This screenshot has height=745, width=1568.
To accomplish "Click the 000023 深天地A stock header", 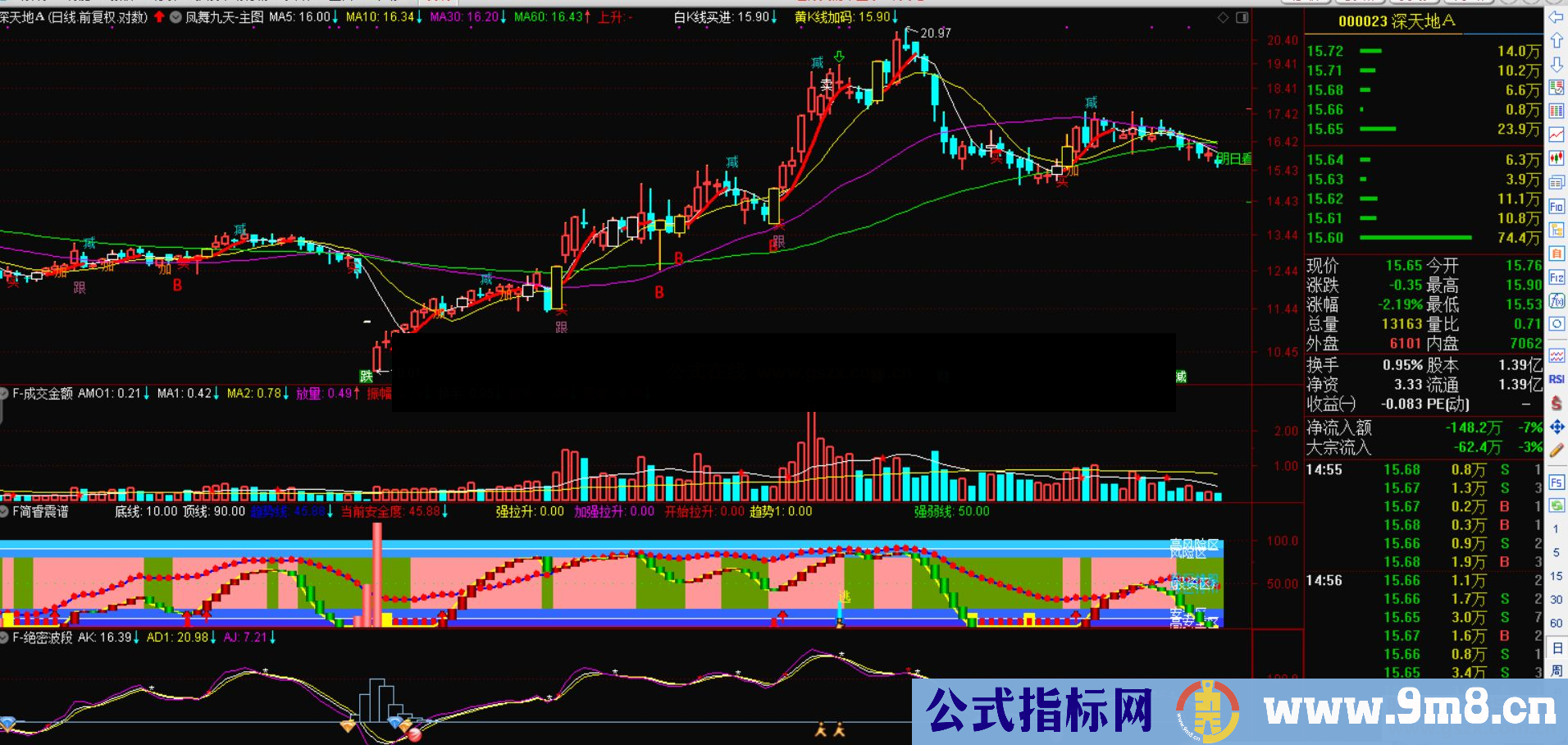I will point(1397,21).
